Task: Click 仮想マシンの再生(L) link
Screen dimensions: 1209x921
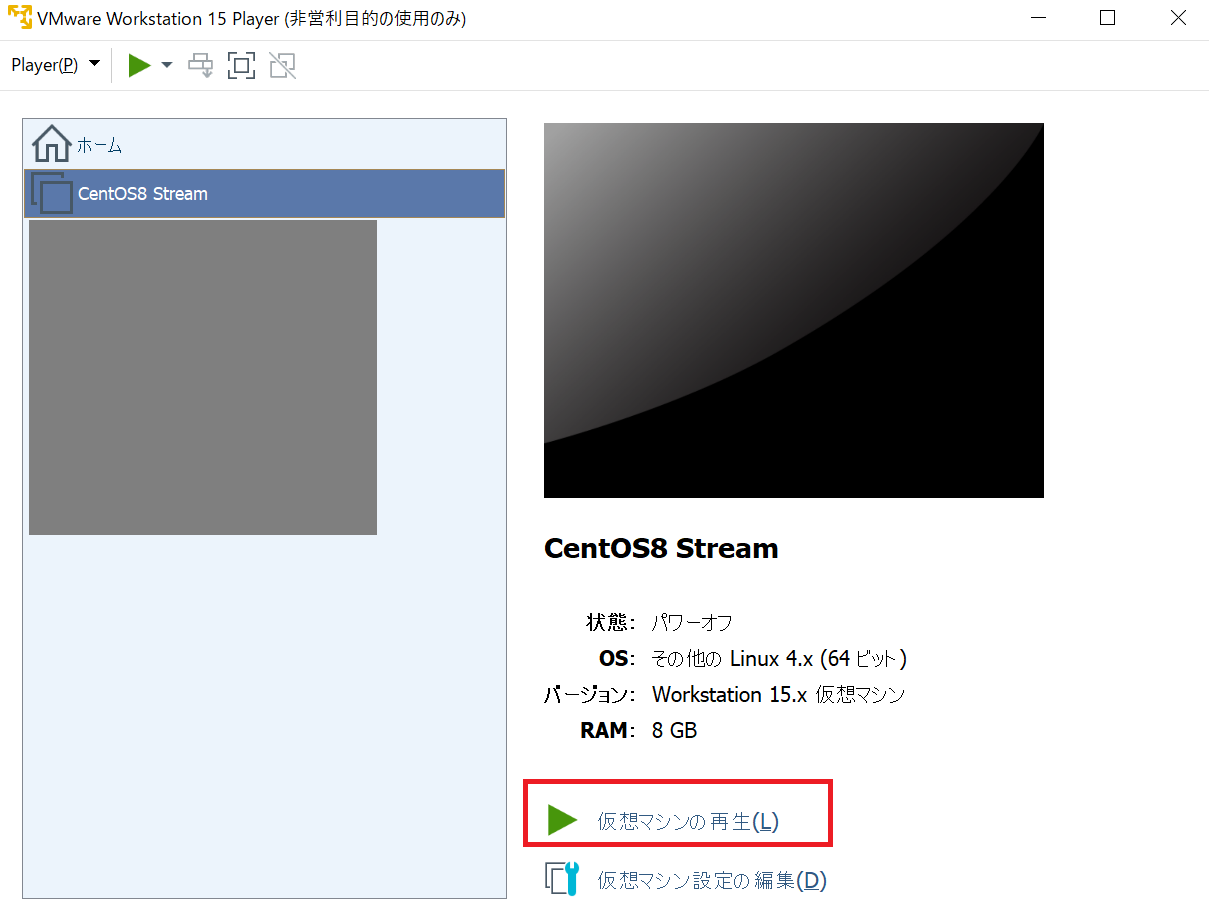Action: [688, 822]
